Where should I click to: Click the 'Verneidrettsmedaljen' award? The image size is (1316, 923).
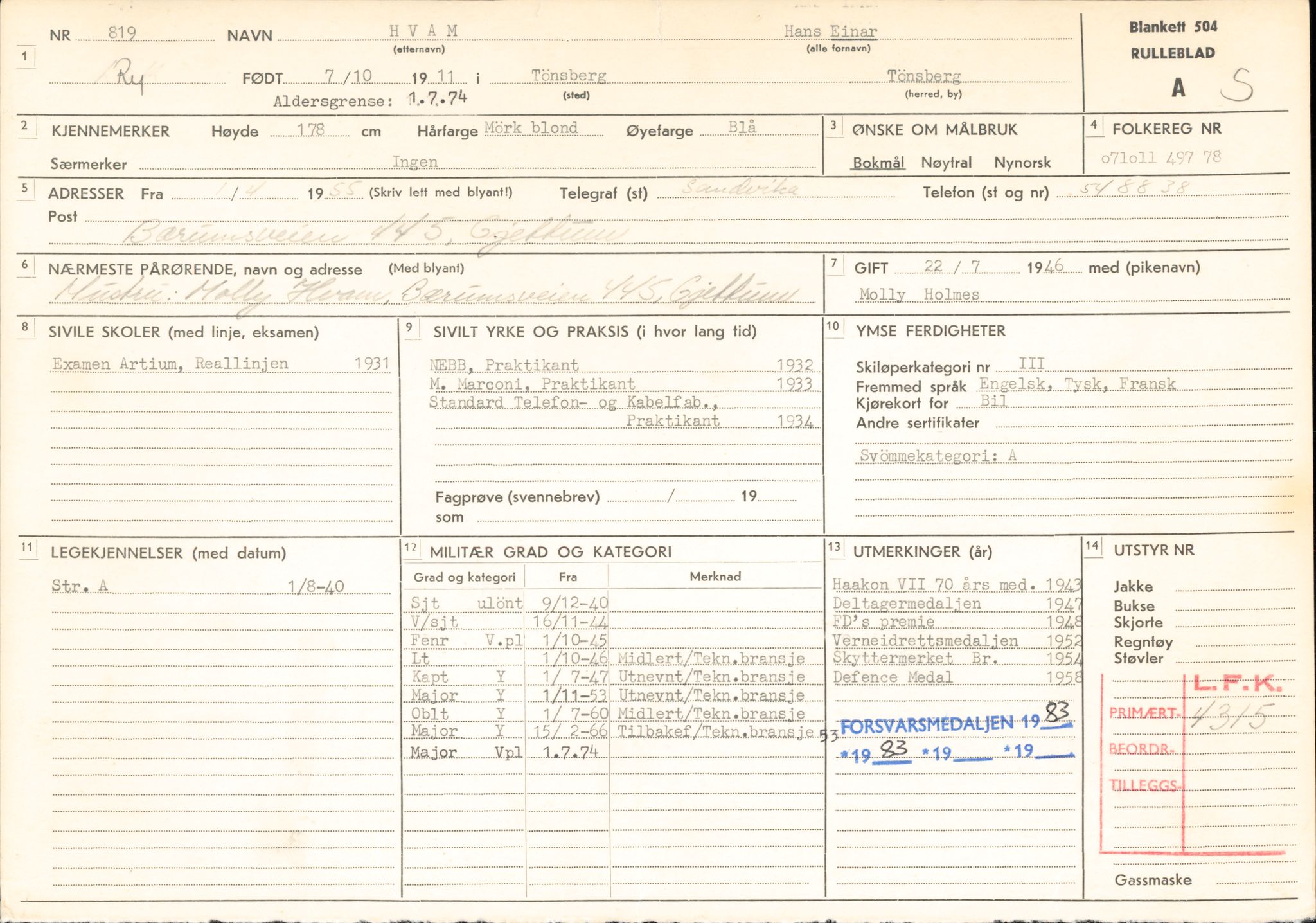[x=925, y=640]
